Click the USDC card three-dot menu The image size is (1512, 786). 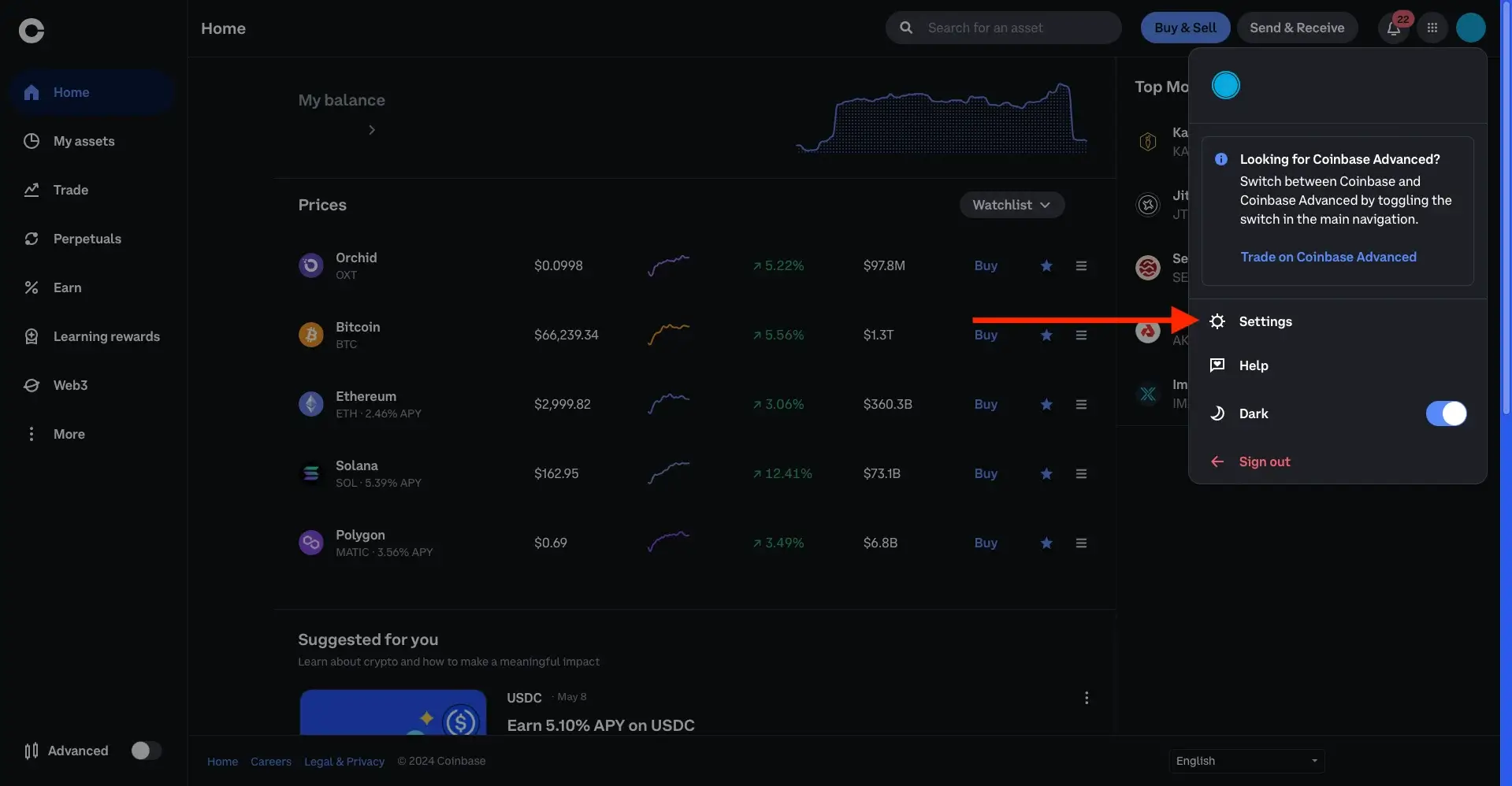[1087, 698]
